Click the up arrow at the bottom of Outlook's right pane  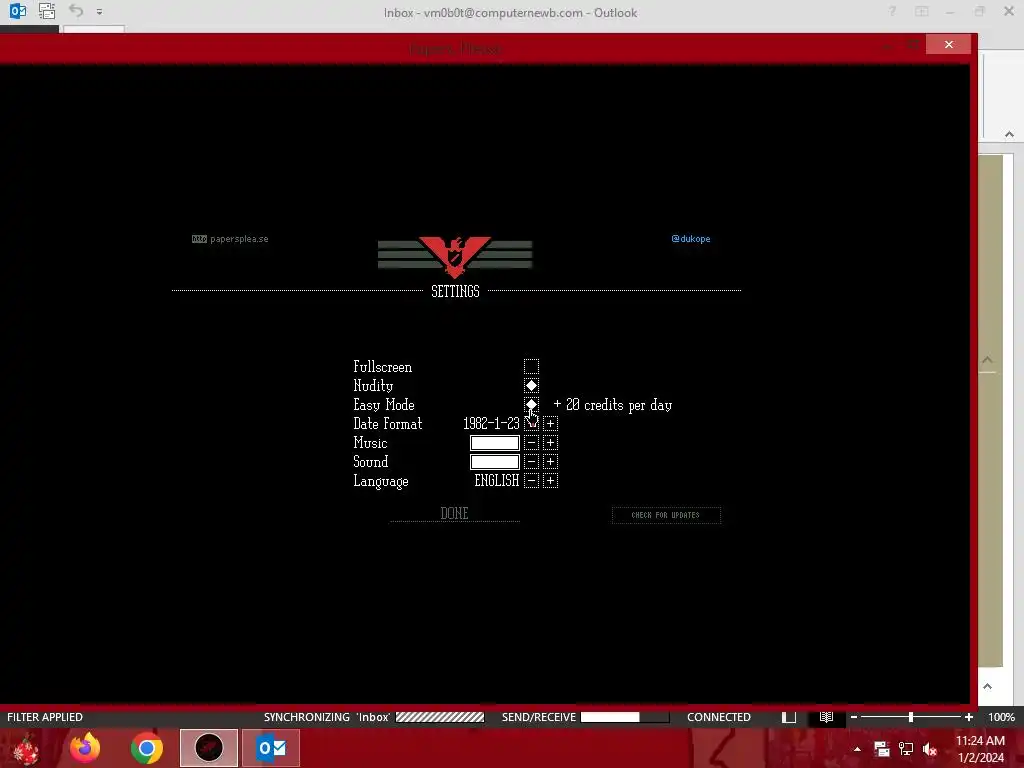click(987, 686)
